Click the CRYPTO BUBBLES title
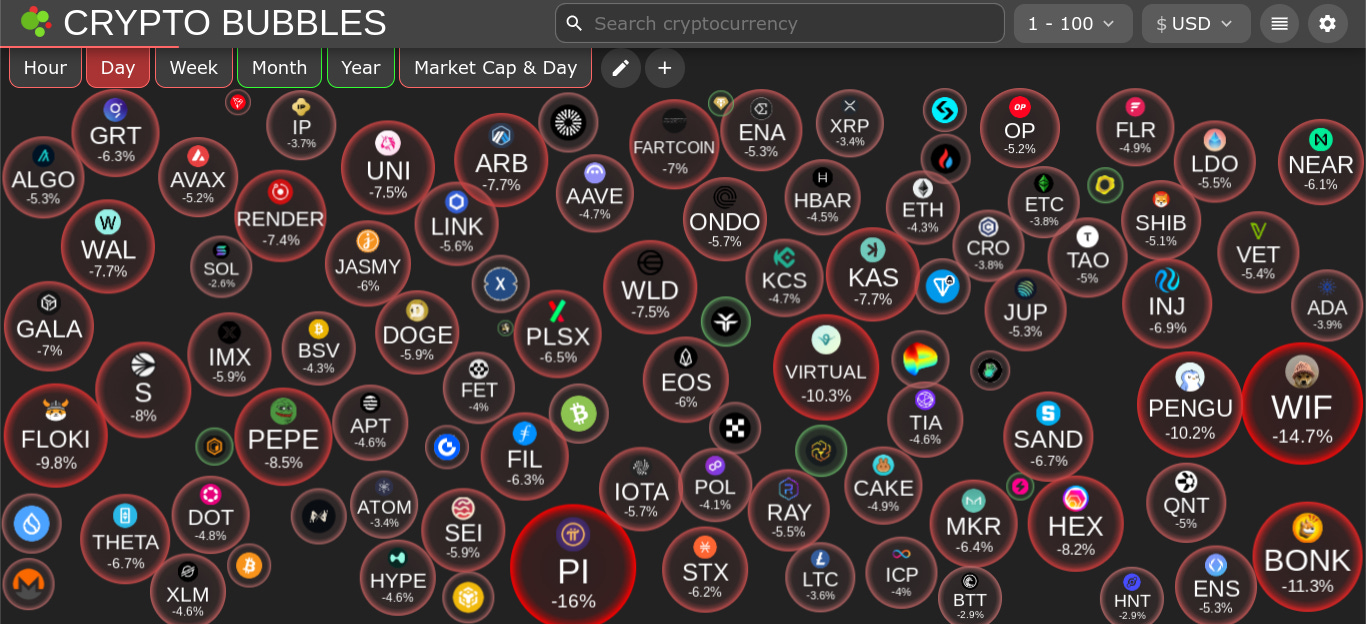The width and height of the screenshot is (1366, 624). click(225, 22)
